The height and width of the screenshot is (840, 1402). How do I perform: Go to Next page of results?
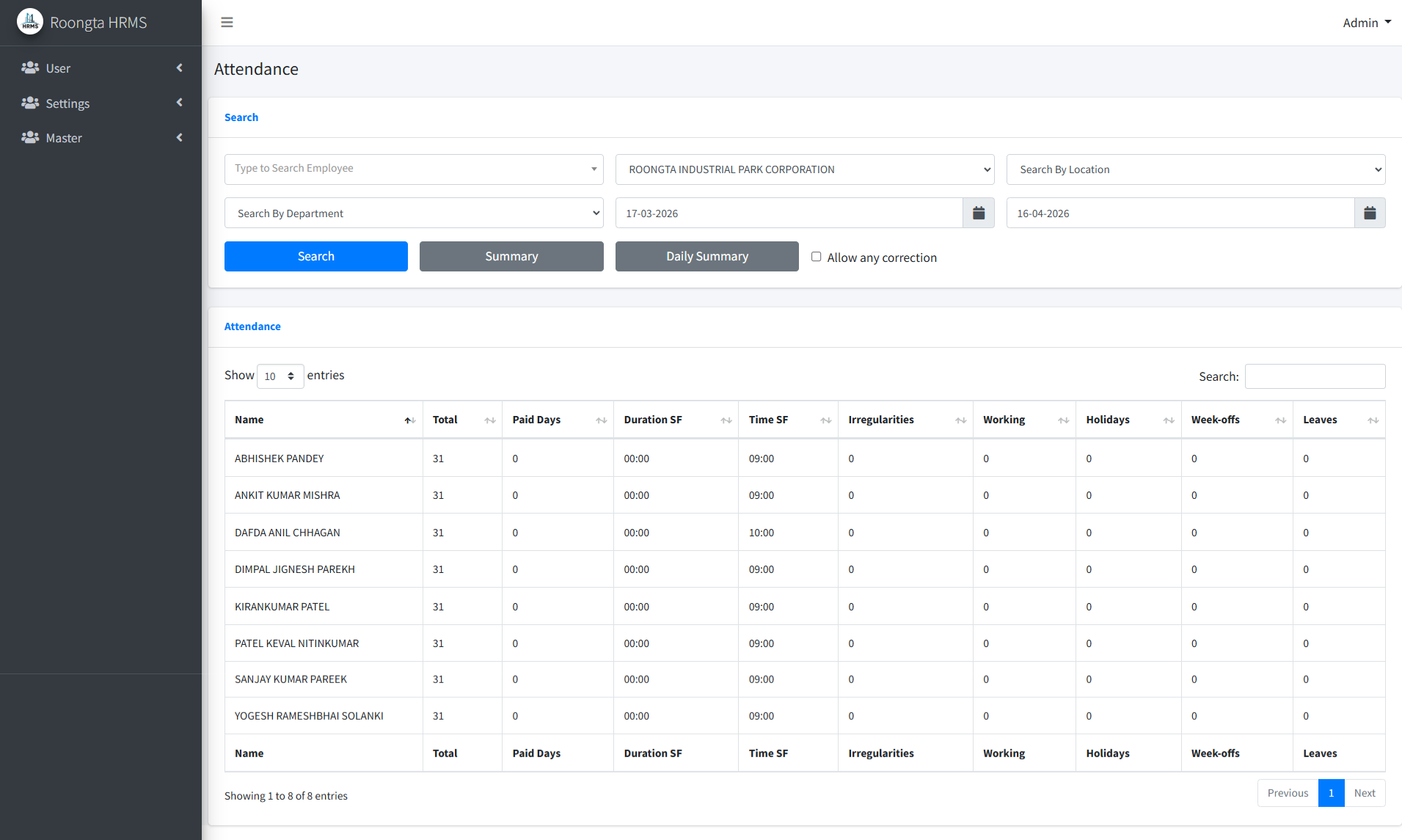[x=1364, y=793]
